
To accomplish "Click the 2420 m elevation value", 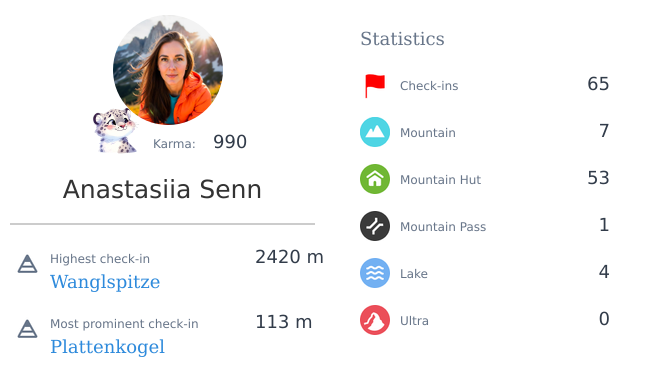I will pyautogui.click(x=289, y=257).
